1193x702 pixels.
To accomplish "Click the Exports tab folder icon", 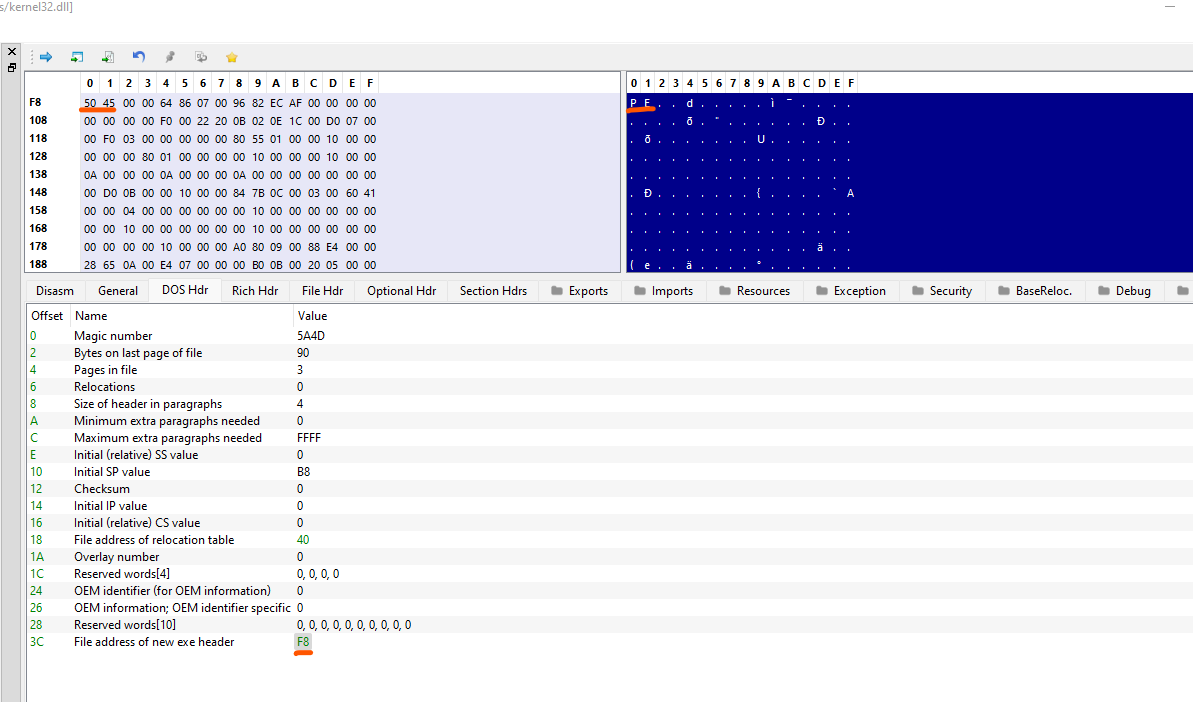I will coord(557,291).
